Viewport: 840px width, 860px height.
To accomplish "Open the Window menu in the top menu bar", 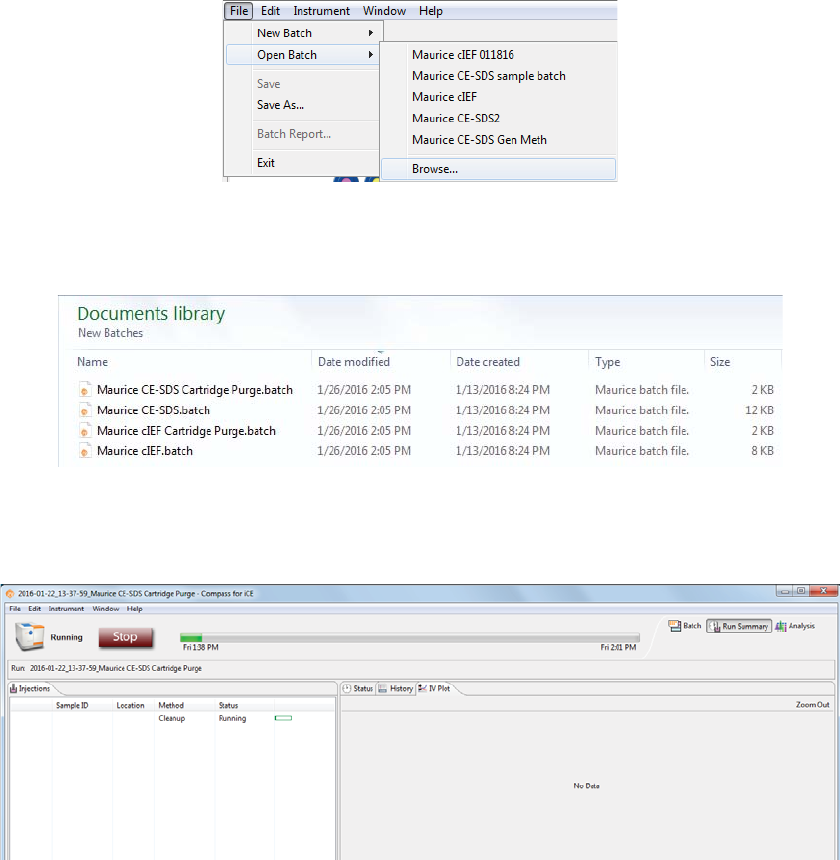I will pos(384,11).
